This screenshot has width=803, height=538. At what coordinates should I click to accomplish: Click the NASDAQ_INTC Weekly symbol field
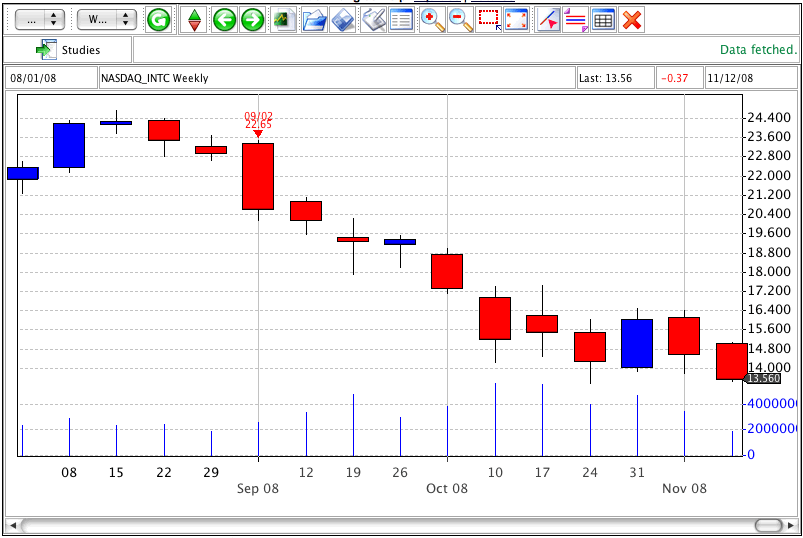point(336,78)
